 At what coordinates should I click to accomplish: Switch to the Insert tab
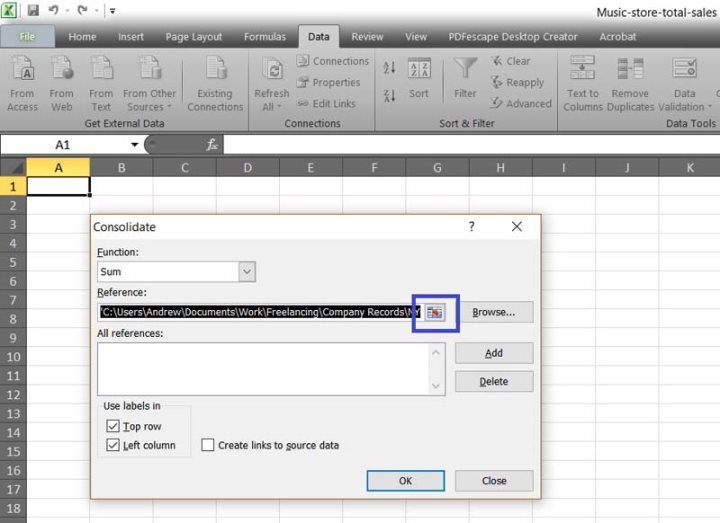131,37
